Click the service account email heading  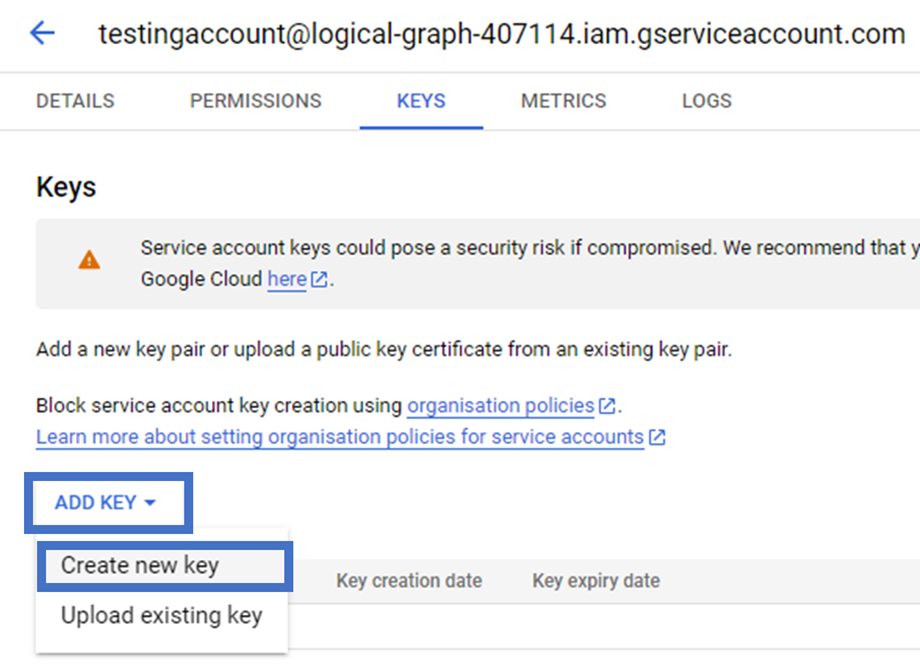pyautogui.click(x=508, y=34)
